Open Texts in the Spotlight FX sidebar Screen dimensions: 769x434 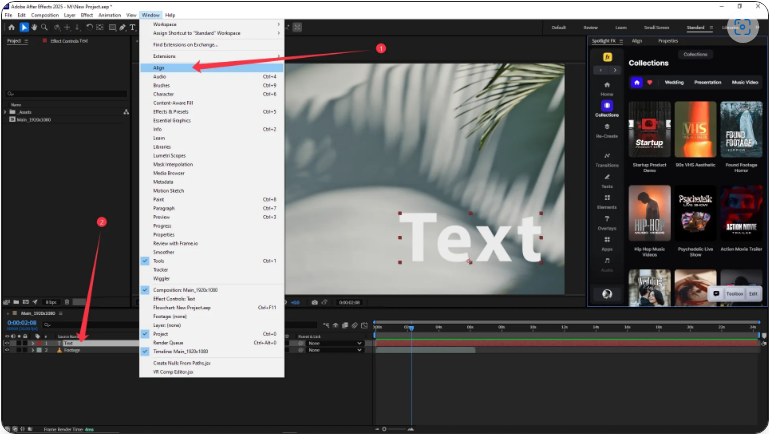pos(607,180)
